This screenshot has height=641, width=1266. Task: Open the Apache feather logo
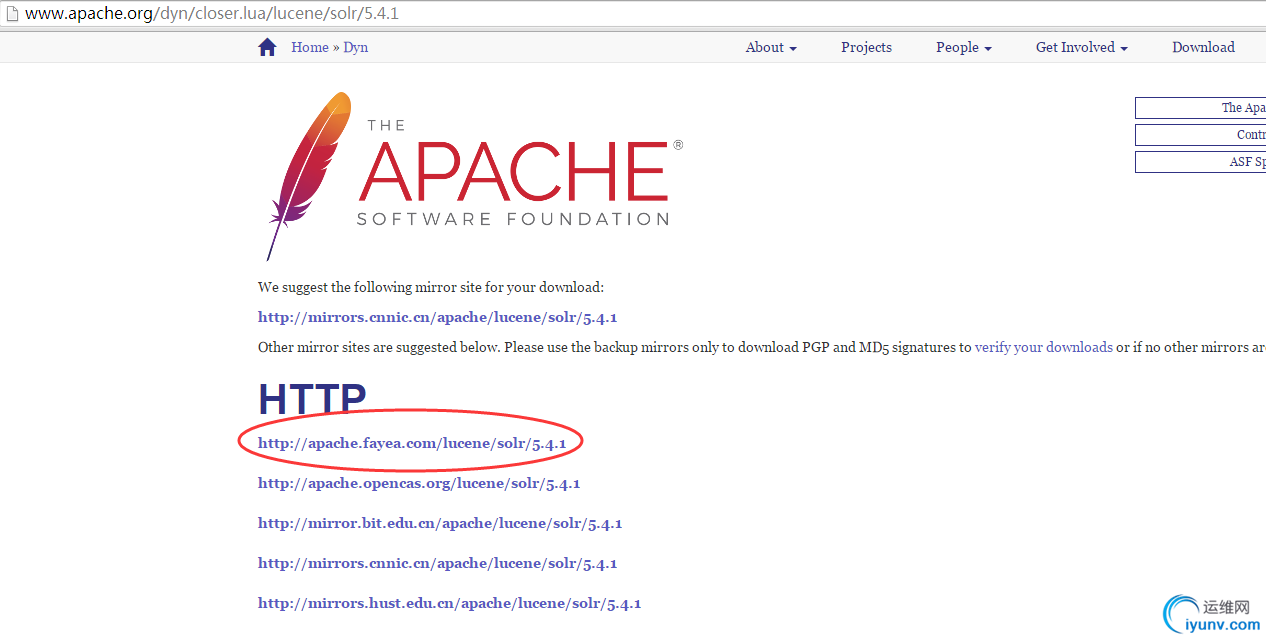pyautogui.click(x=309, y=175)
